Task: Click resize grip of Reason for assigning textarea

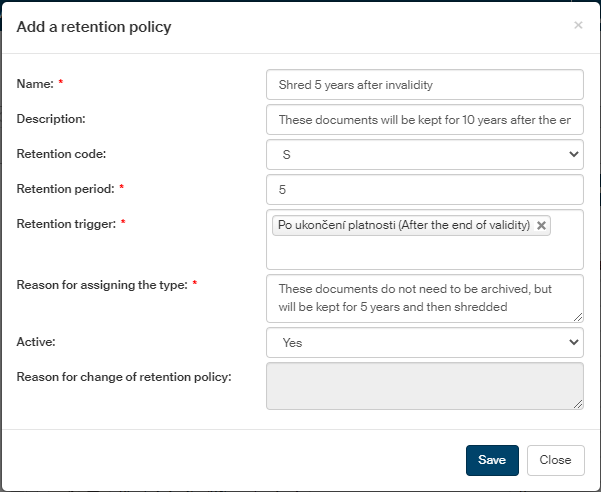Action: [x=578, y=317]
